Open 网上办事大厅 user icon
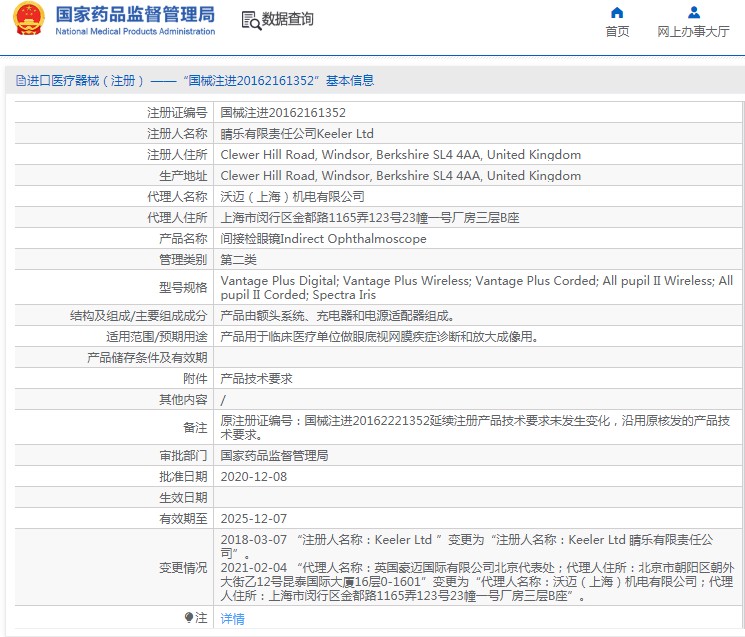The image size is (745, 637). point(694,12)
